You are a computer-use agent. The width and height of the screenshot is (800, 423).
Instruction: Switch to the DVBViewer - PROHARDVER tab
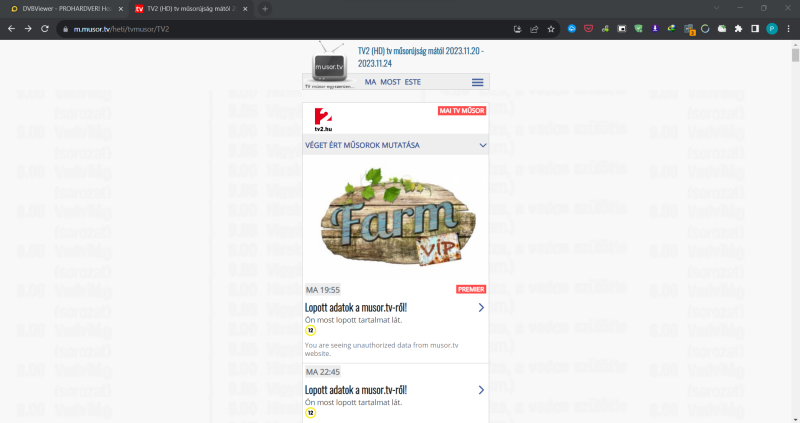(x=66, y=9)
